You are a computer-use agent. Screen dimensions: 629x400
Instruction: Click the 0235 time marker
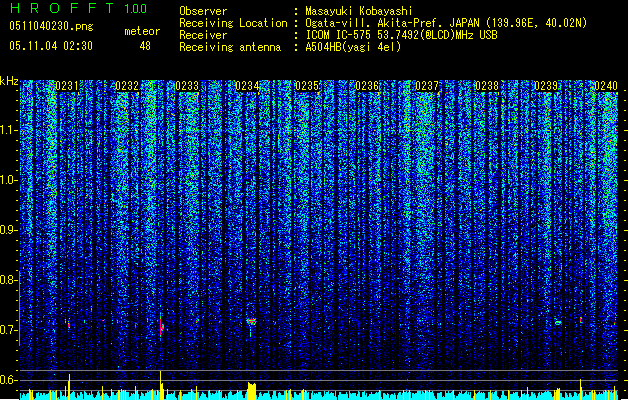pyautogui.click(x=307, y=86)
